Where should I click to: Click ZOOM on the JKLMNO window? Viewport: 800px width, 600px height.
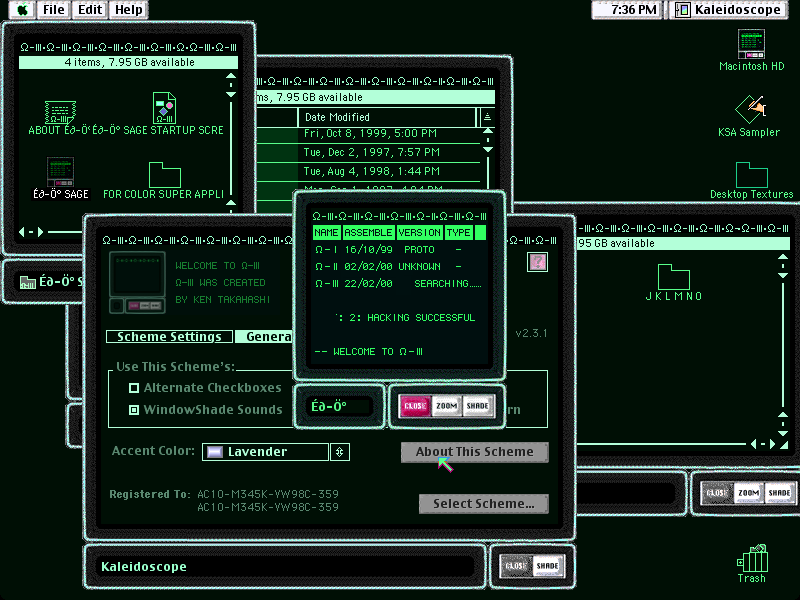click(x=748, y=493)
